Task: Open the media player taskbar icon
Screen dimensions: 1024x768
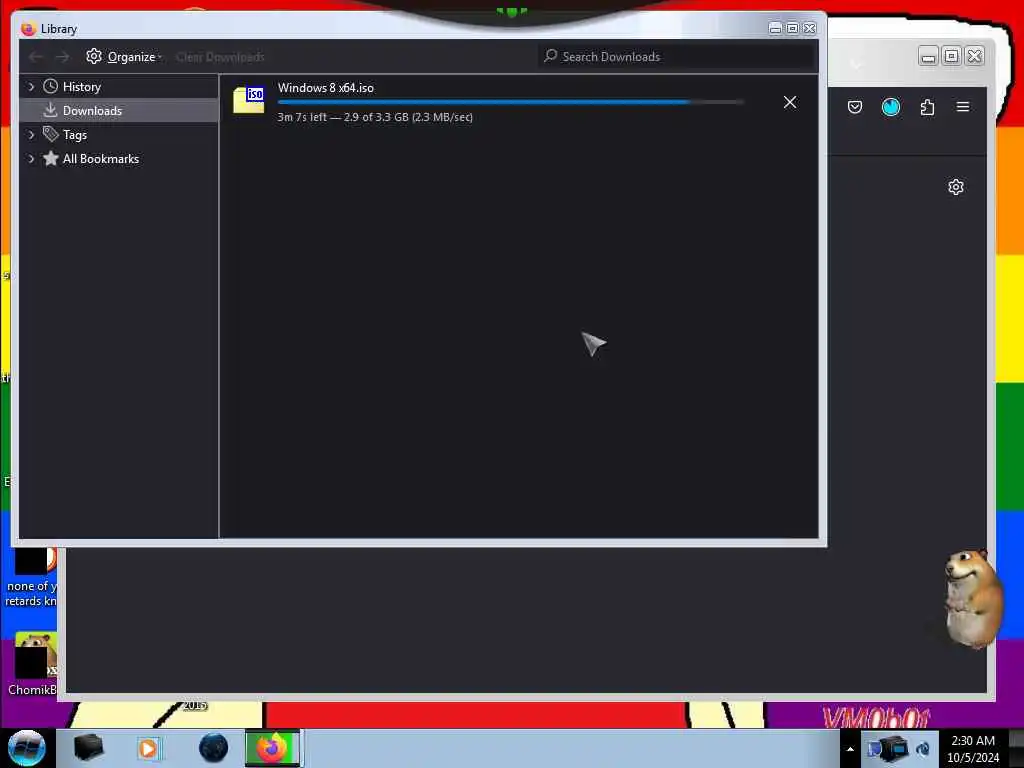Action: coord(148,748)
